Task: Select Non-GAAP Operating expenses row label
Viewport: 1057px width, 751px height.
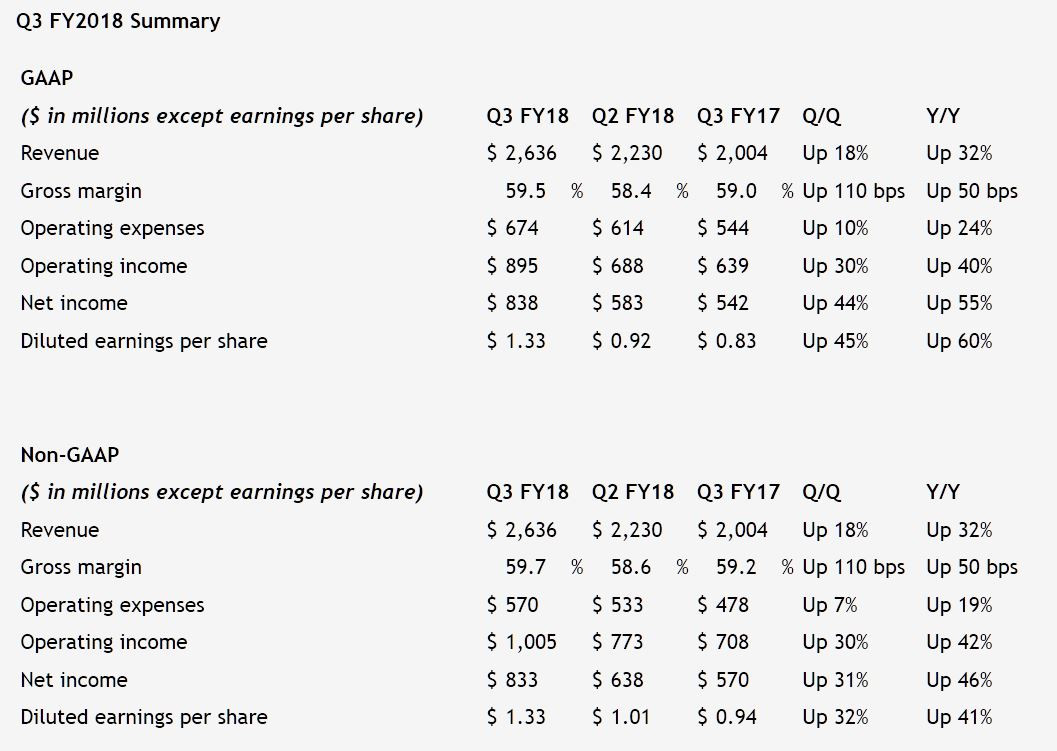Action: pyautogui.click(x=112, y=605)
